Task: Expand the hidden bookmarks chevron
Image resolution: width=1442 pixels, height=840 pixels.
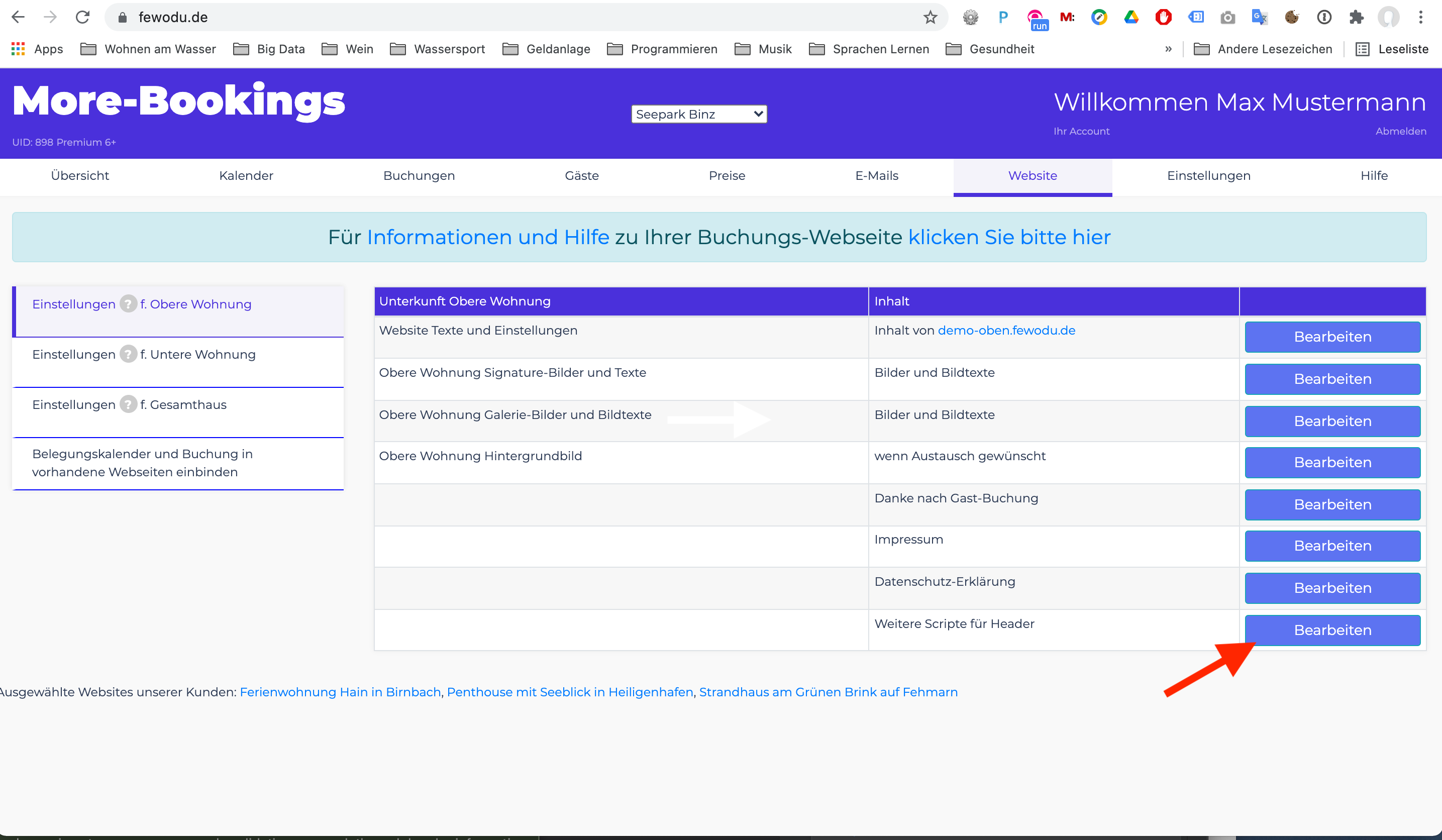Action: (1169, 49)
